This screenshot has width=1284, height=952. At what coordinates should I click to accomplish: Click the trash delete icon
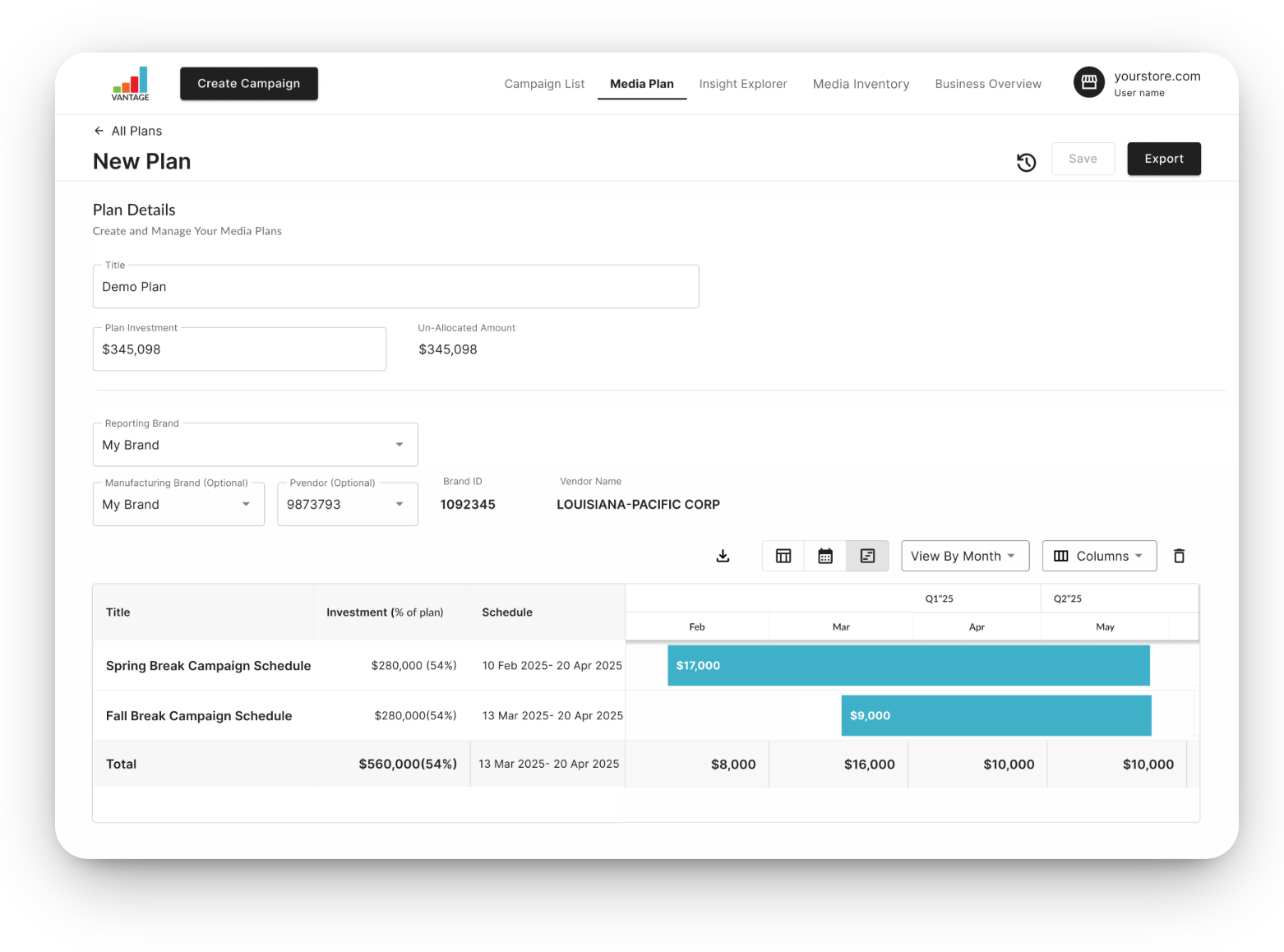coord(1179,556)
